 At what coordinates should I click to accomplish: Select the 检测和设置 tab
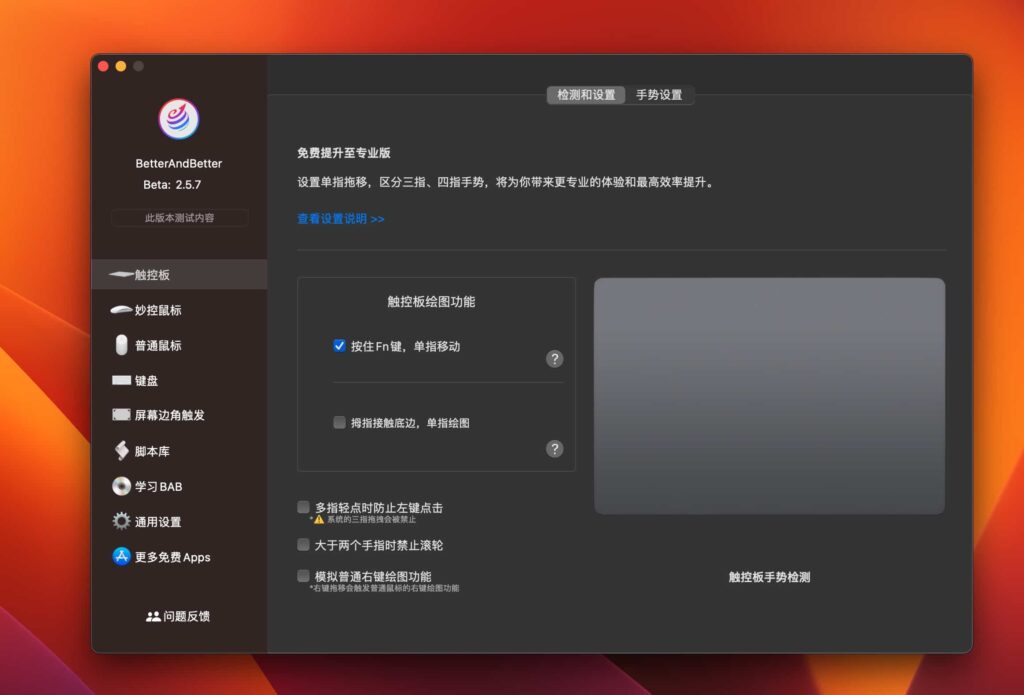[x=586, y=95]
